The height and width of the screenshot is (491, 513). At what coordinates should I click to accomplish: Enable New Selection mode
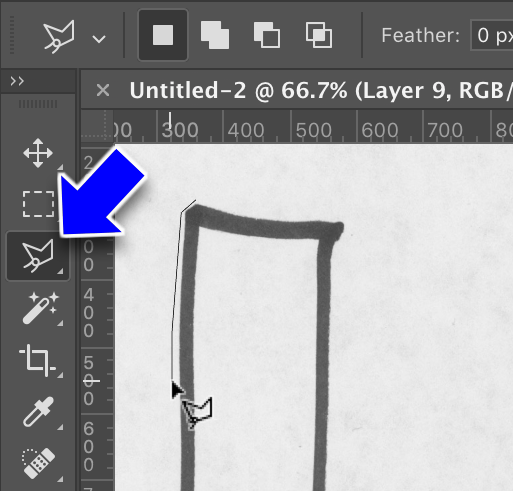pos(163,35)
